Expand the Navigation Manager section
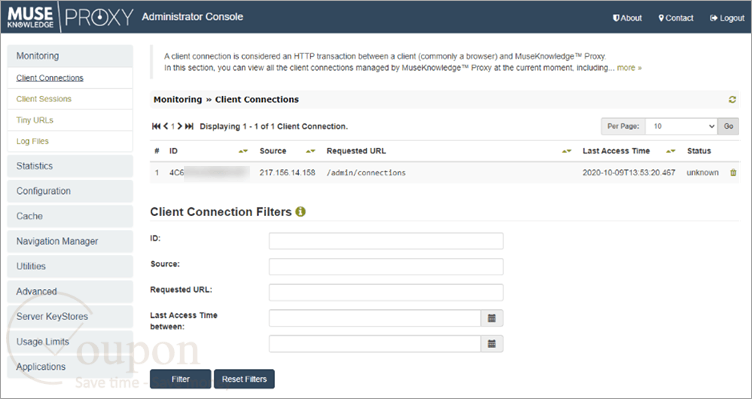Image resolution: width=752 pixels, height=399 pixels. (x=70, y=241)
